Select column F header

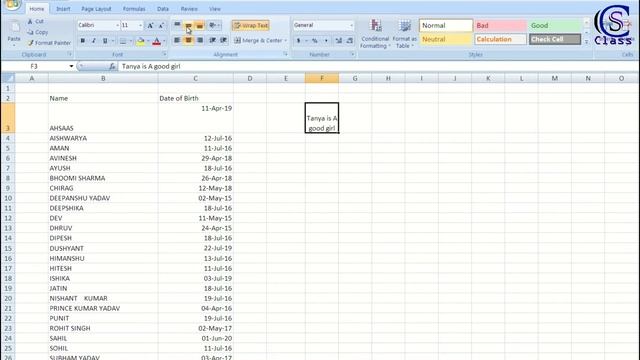point(322,78)
